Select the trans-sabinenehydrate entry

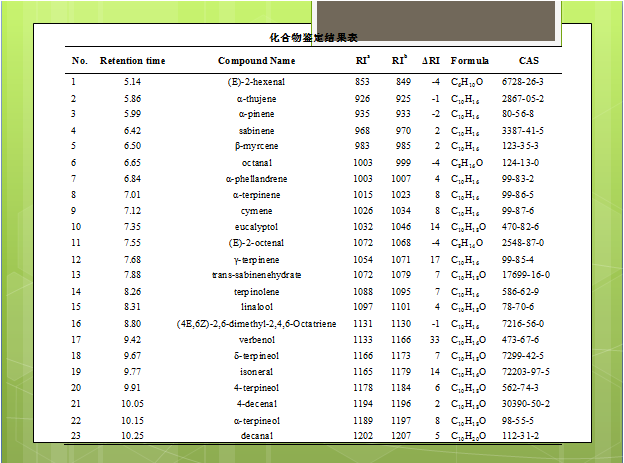[x=256, y=275]
